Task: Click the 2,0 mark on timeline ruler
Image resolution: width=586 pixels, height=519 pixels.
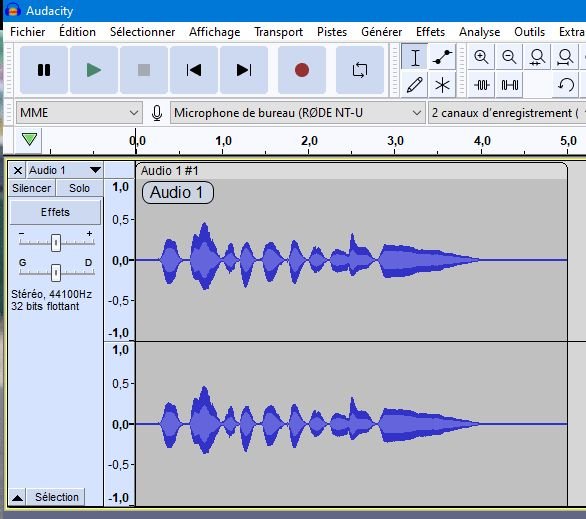Action: (309, 141)
